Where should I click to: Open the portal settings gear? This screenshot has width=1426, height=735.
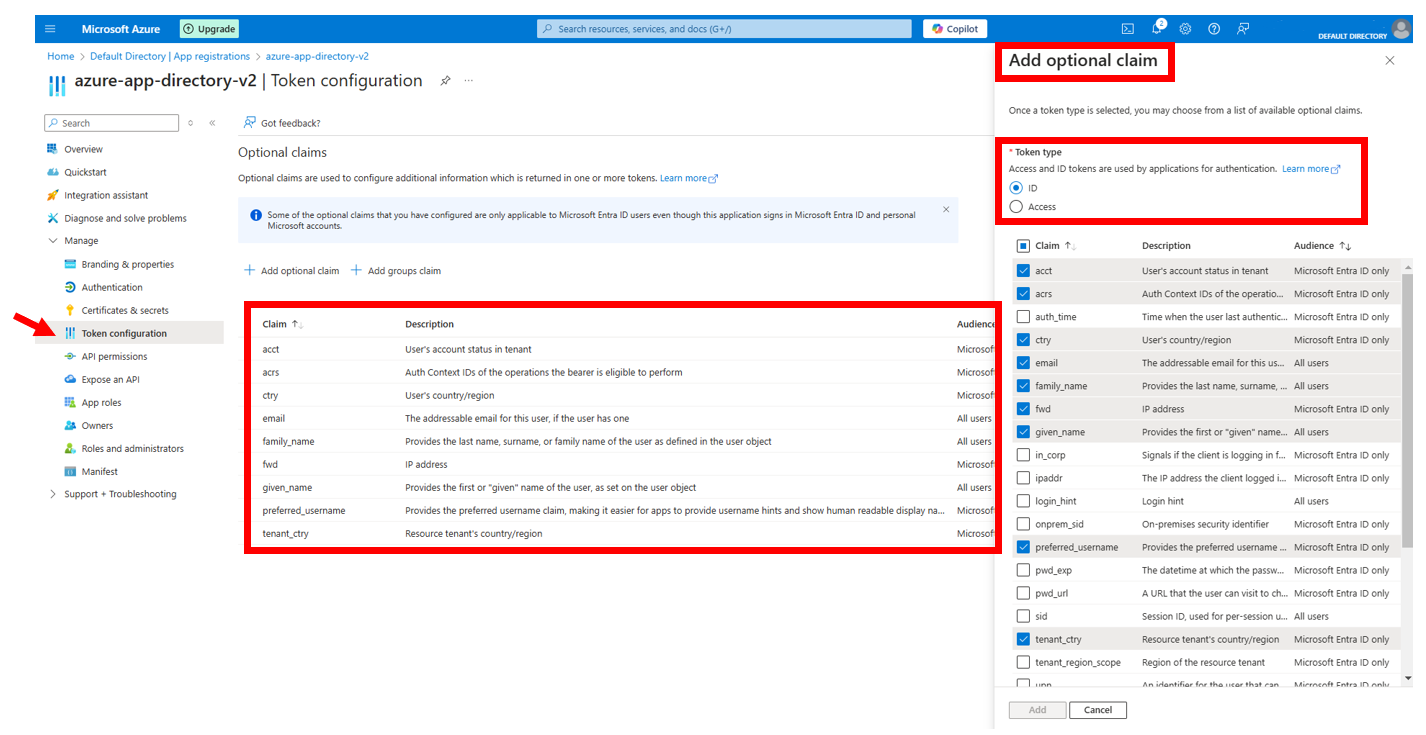click(1185, 28)
